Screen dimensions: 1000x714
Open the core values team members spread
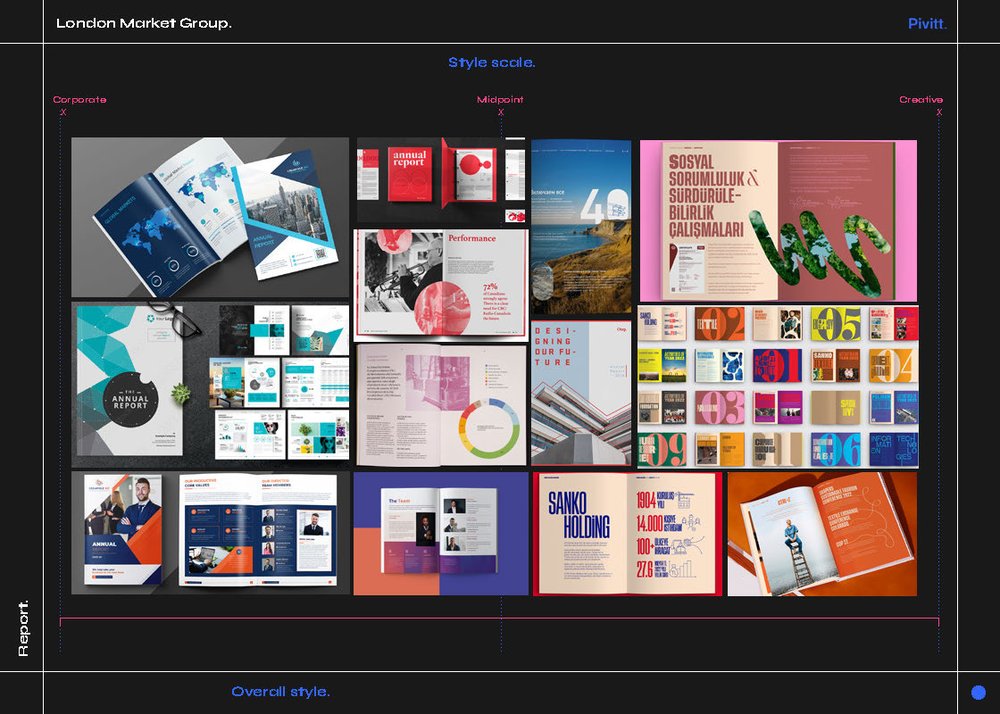[258, 530]
